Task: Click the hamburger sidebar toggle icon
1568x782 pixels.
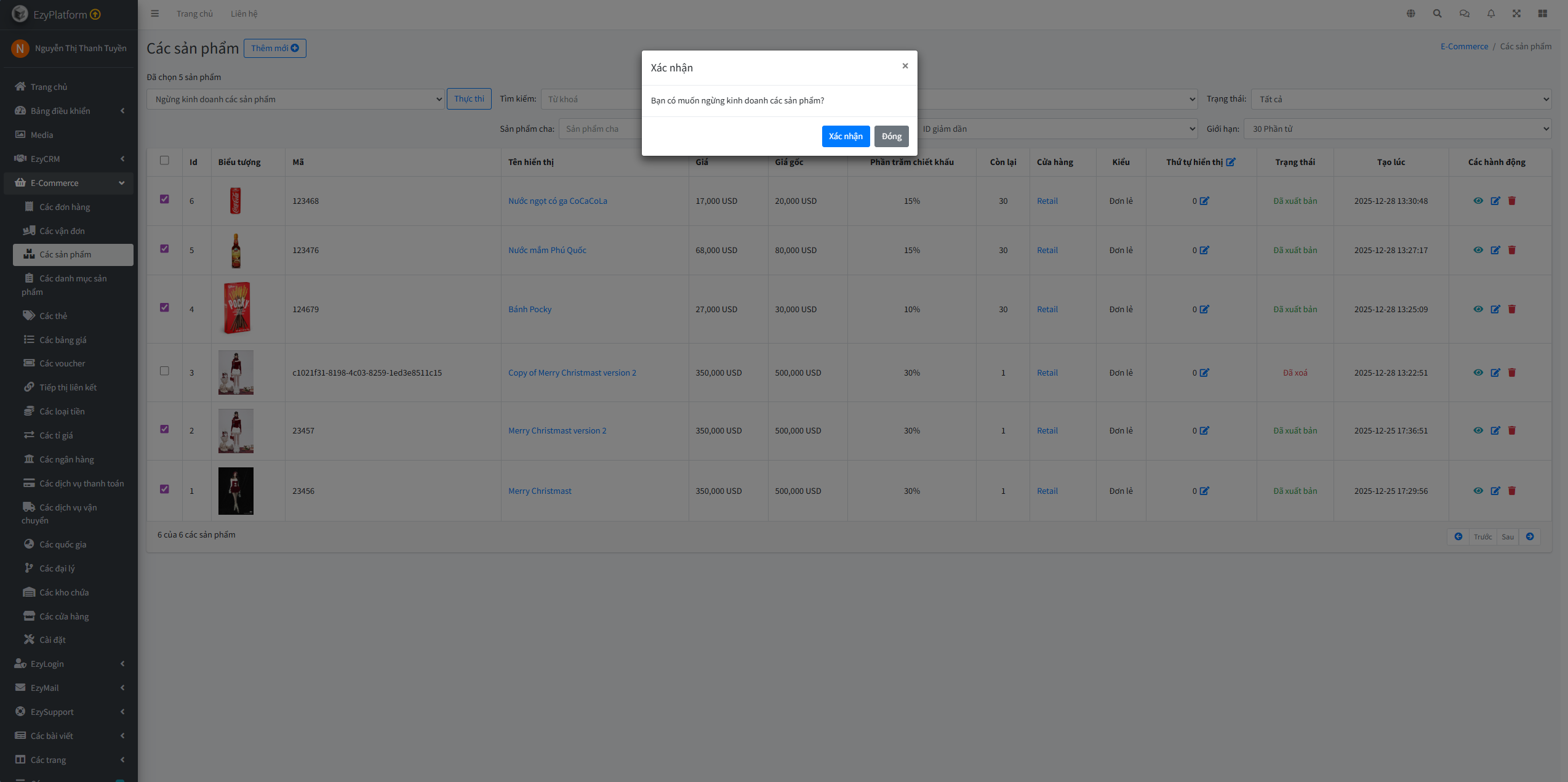Action: pyautogui.click(x=154, y=14)
